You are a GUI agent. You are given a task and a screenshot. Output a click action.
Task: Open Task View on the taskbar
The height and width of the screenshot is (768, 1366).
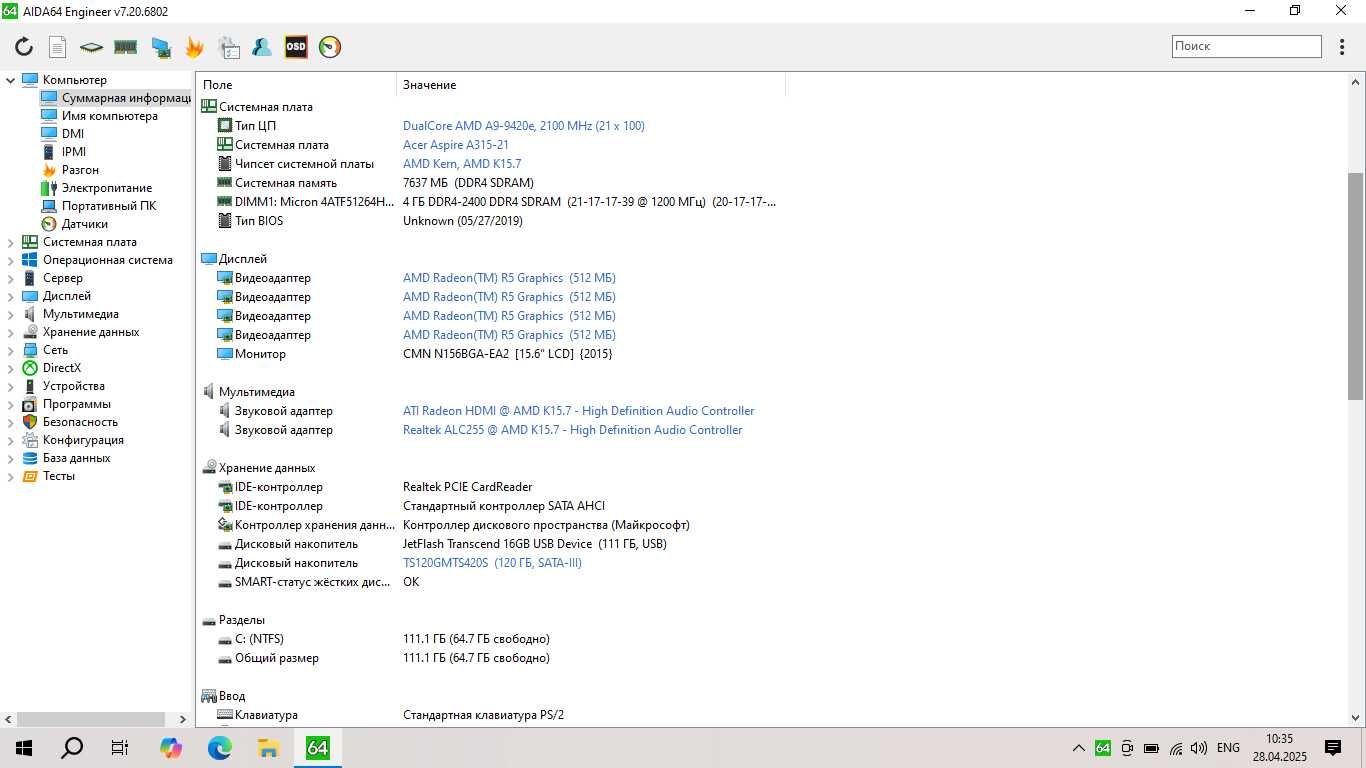pyautogui.click(x=120, y=747)
